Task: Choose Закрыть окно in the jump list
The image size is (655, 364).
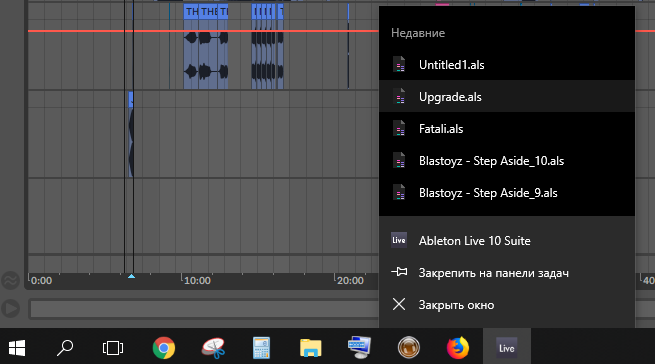Action: pos(507,305)
